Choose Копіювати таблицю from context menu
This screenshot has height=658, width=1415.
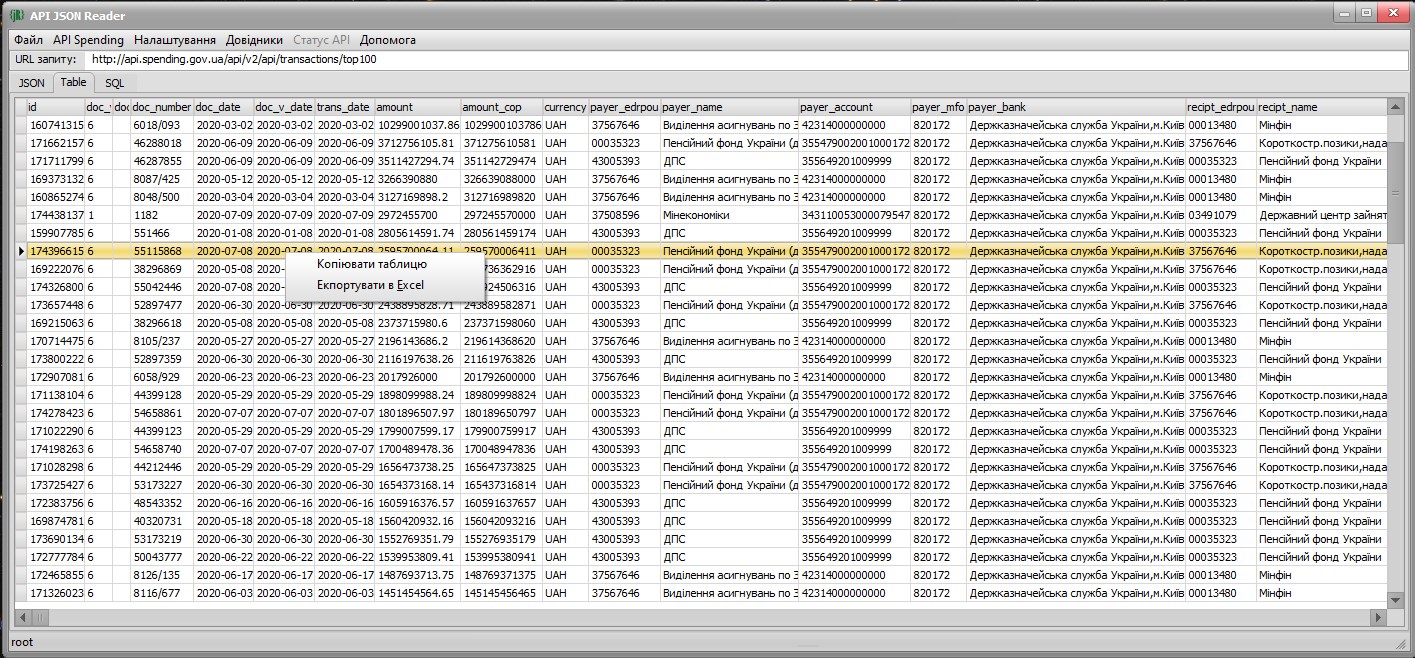click(373, 264)
